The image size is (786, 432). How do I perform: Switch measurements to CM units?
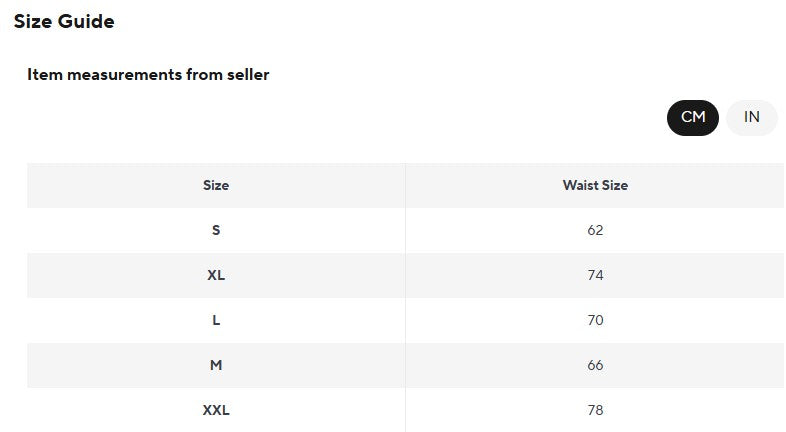(x=693, y=117)
